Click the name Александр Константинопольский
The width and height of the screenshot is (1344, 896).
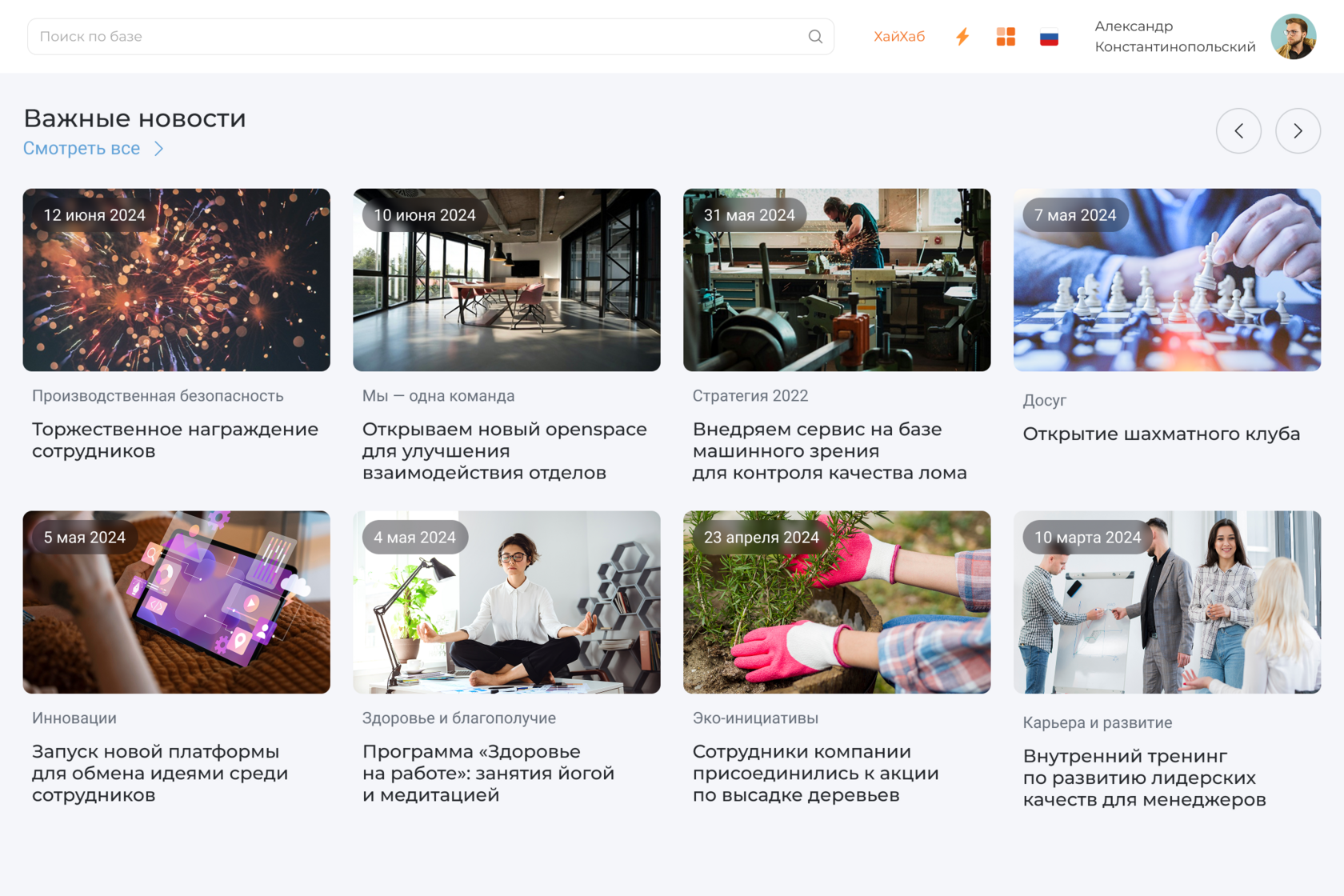point(1174,36)
